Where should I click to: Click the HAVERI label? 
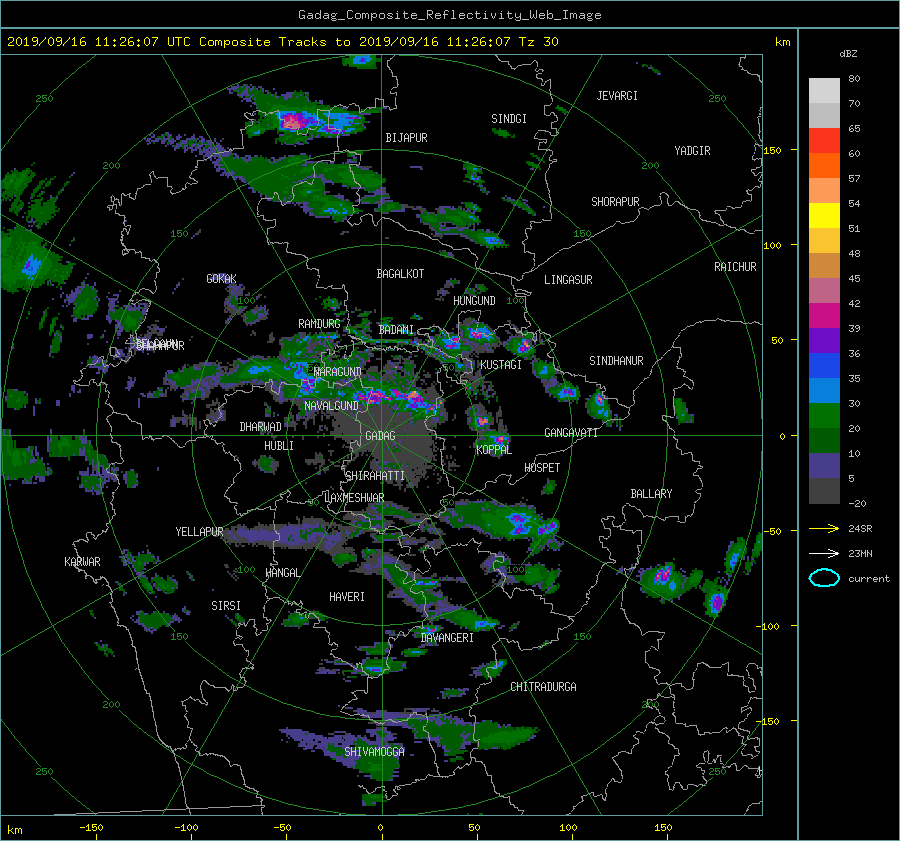(347, 597)
